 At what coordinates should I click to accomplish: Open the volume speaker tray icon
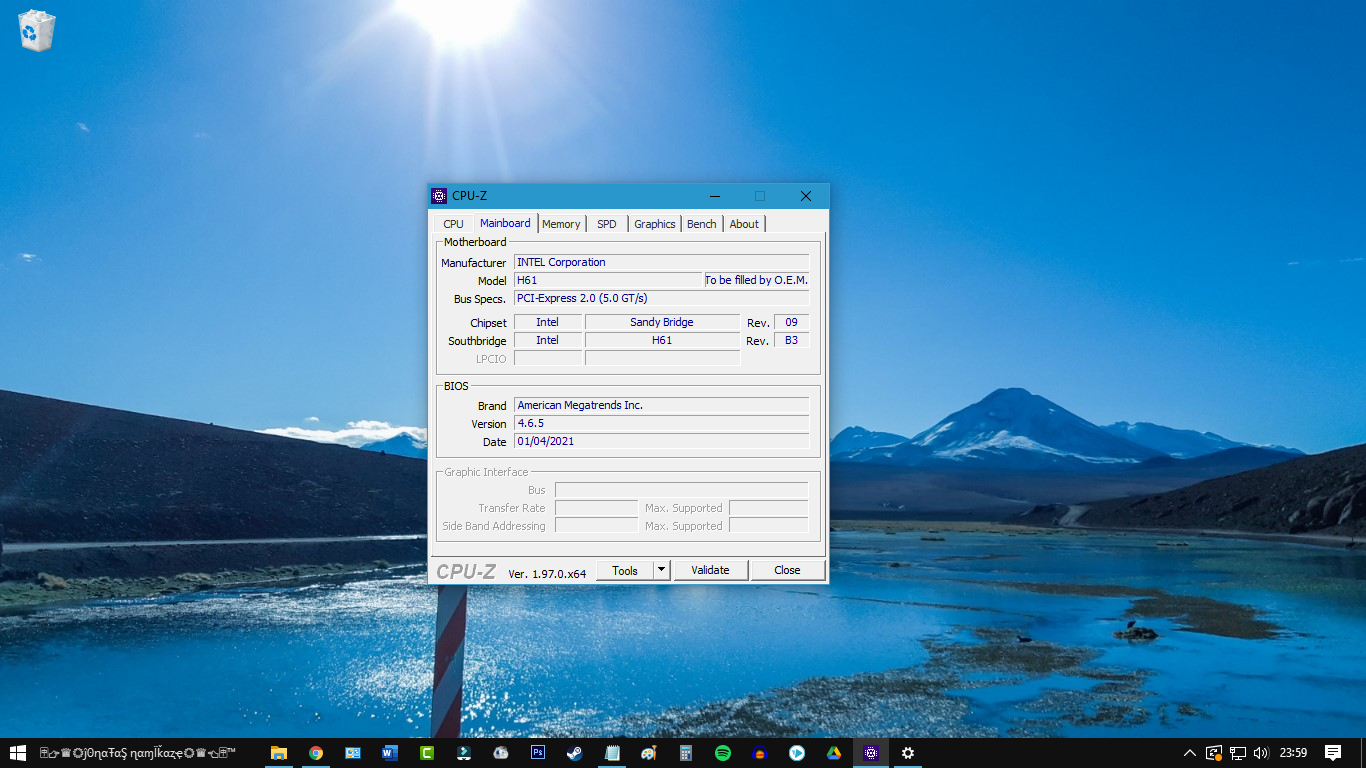coord(1261,753)
